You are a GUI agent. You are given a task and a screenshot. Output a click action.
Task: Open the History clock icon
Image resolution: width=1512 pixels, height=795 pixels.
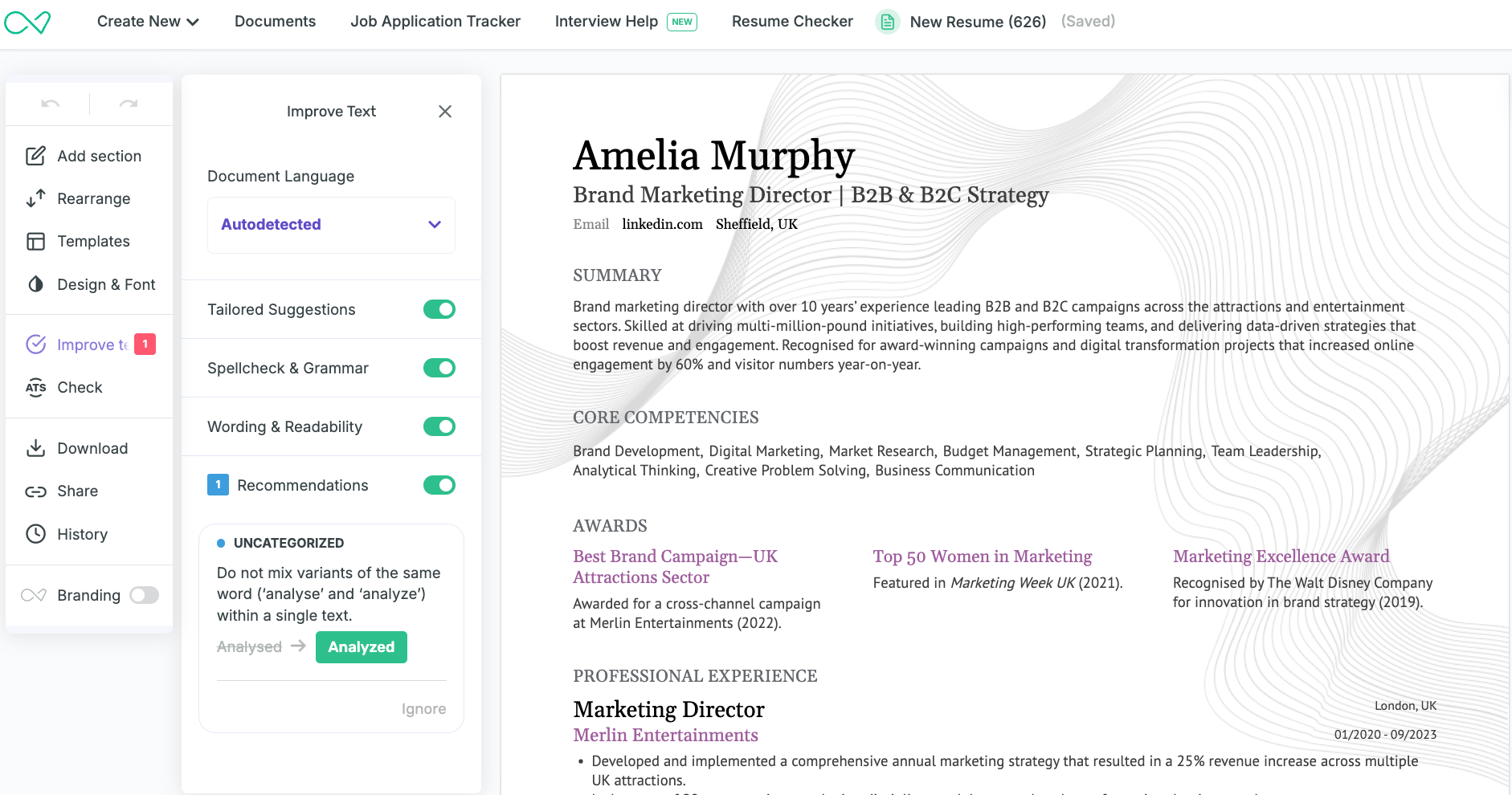point(35,534)
